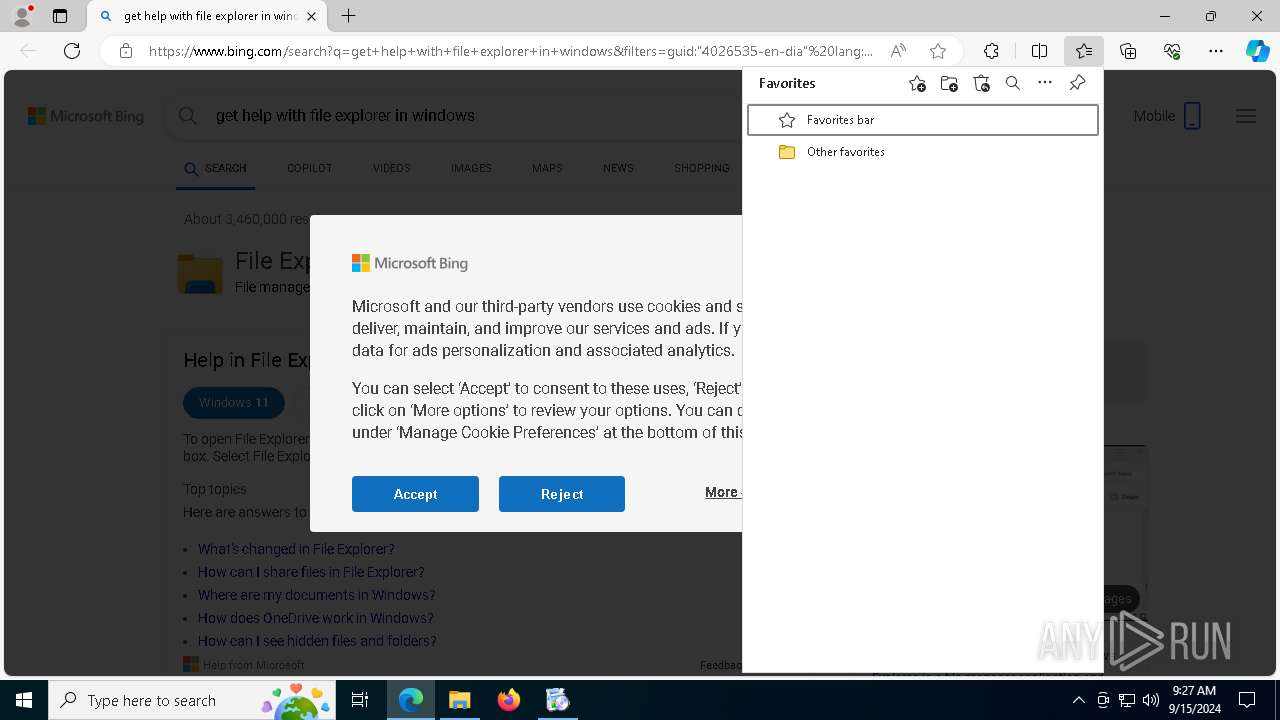Open "What's changed in File Explorer?" link

tap(296, 549)
